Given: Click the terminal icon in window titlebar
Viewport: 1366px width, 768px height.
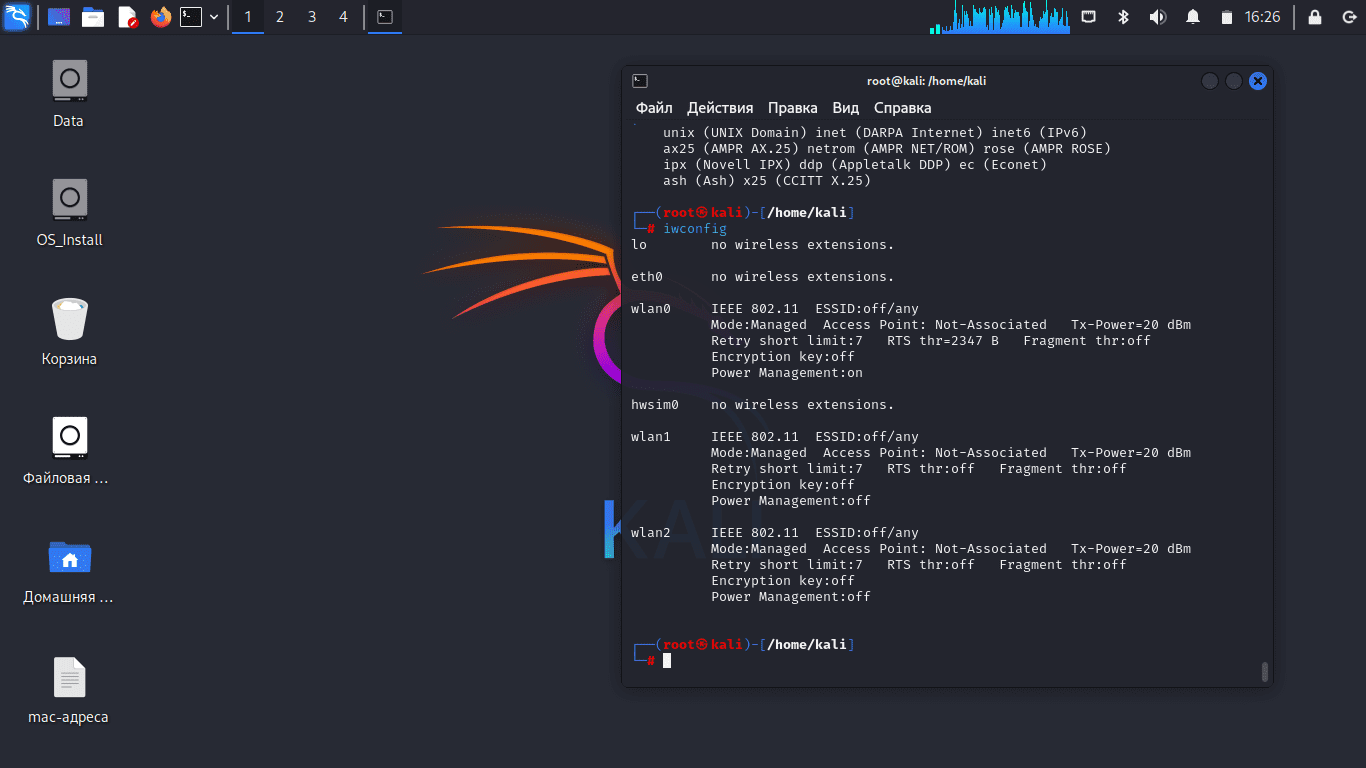Looking at the screenshot, I should (x=640, y=81).
